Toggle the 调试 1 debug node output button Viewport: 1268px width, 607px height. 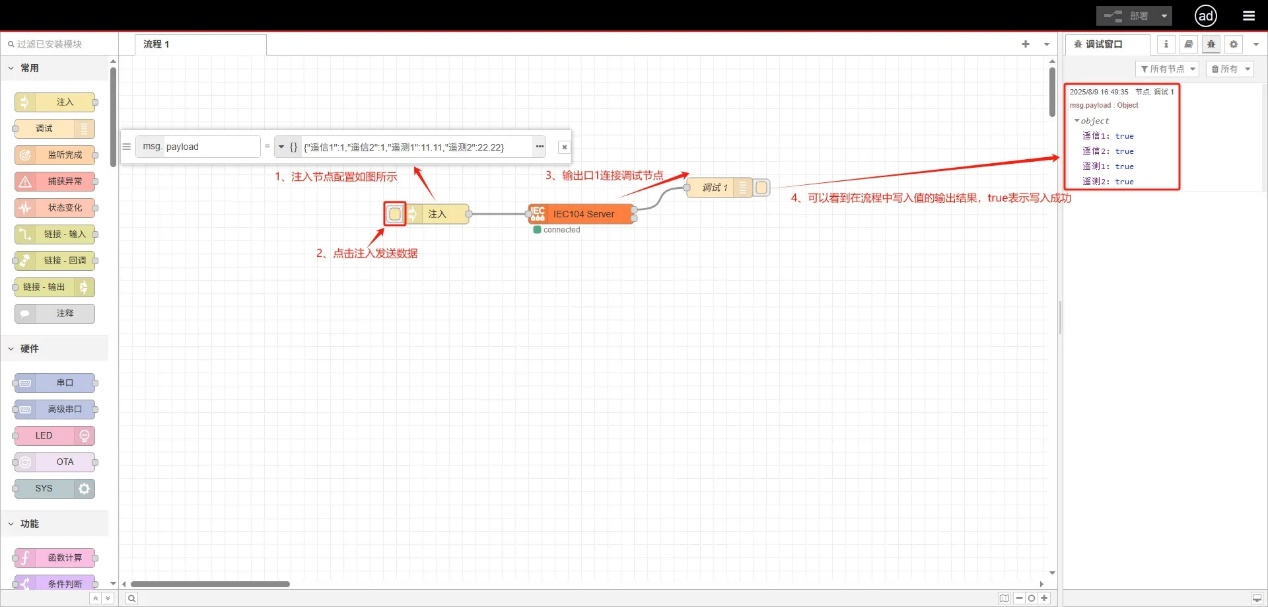pos(762,188)
